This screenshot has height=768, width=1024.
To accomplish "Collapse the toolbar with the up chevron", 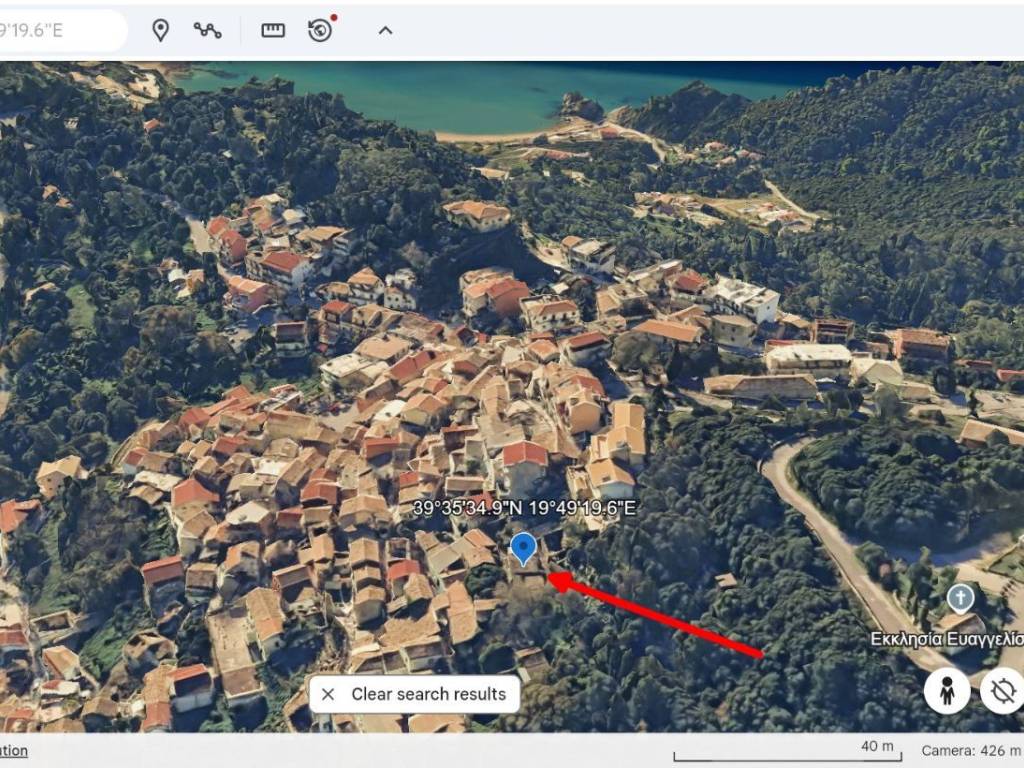I will (385, 30).
